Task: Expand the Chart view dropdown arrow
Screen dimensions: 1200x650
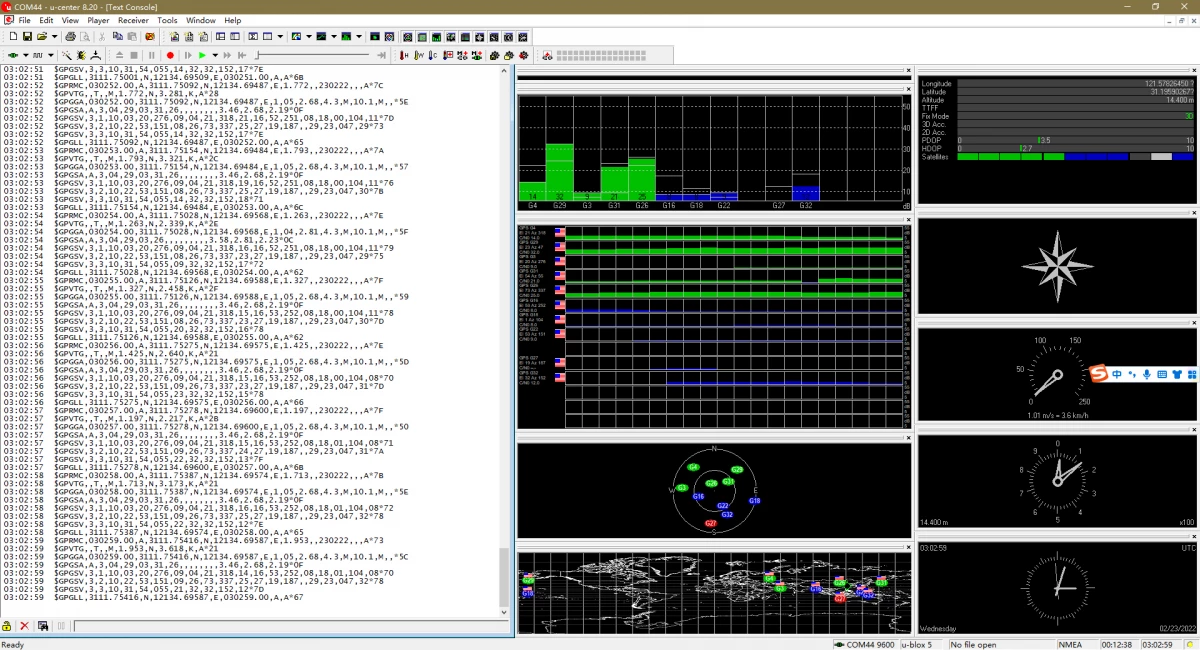Action: [x=334, y=37]
